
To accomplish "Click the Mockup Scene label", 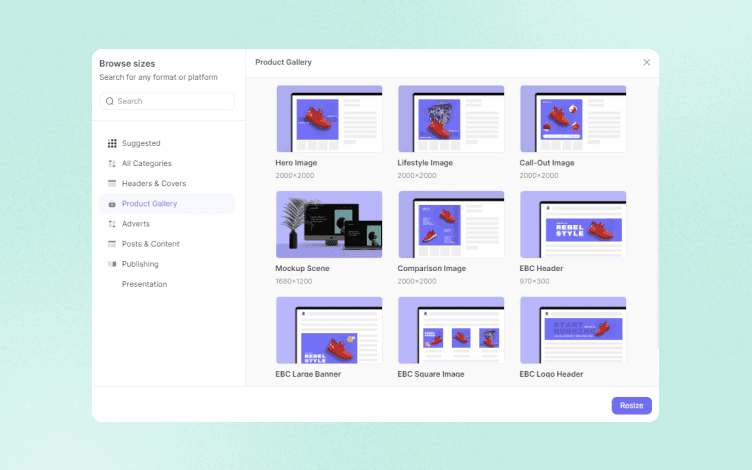I will (302, 269).
